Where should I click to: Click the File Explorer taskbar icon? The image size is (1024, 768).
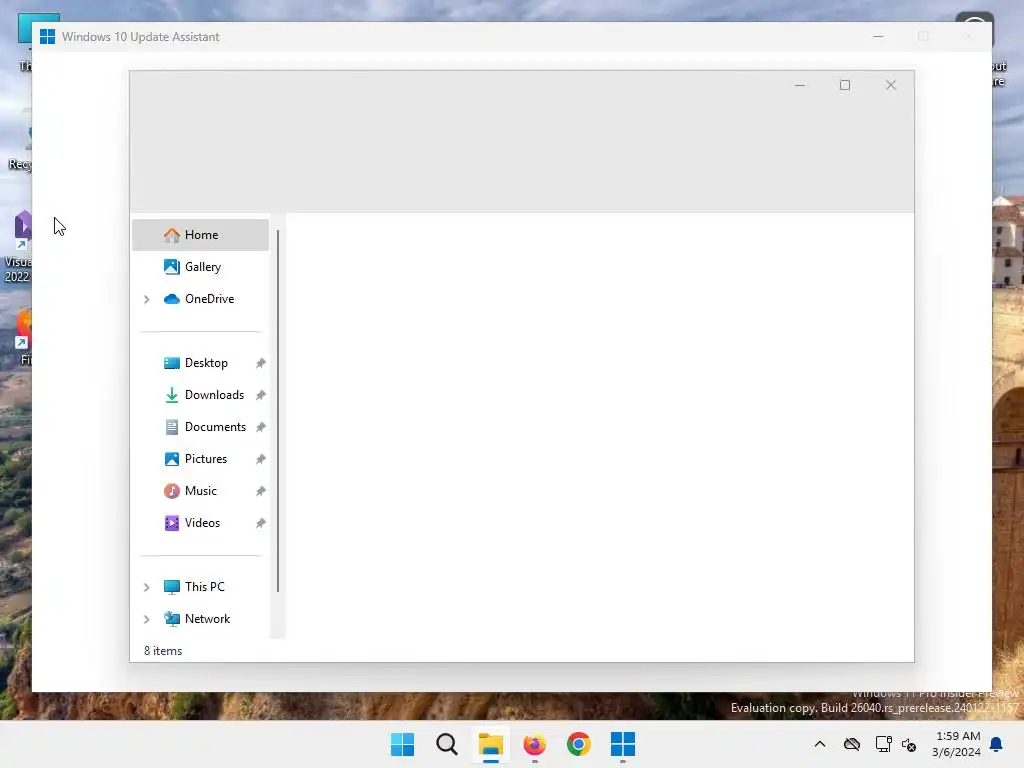490,744
